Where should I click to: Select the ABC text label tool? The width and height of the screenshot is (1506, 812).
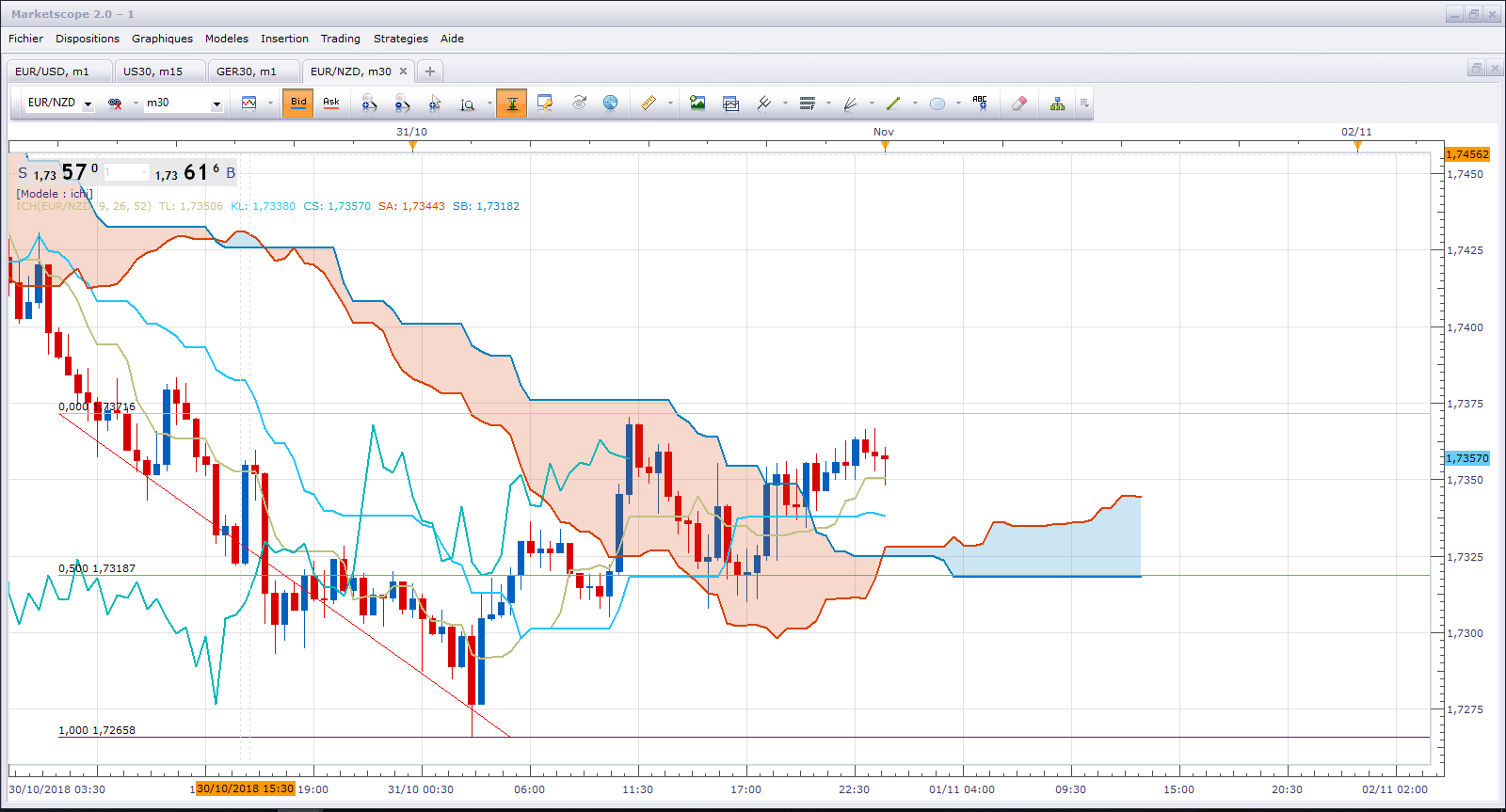(x=980, y=103)
